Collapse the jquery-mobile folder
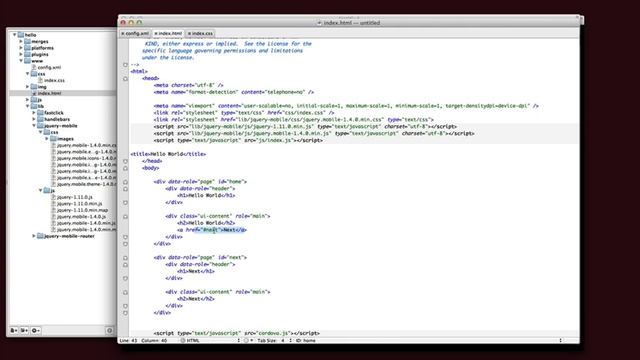The width and height of the screenshot is (640, 360). coord(34,126)
